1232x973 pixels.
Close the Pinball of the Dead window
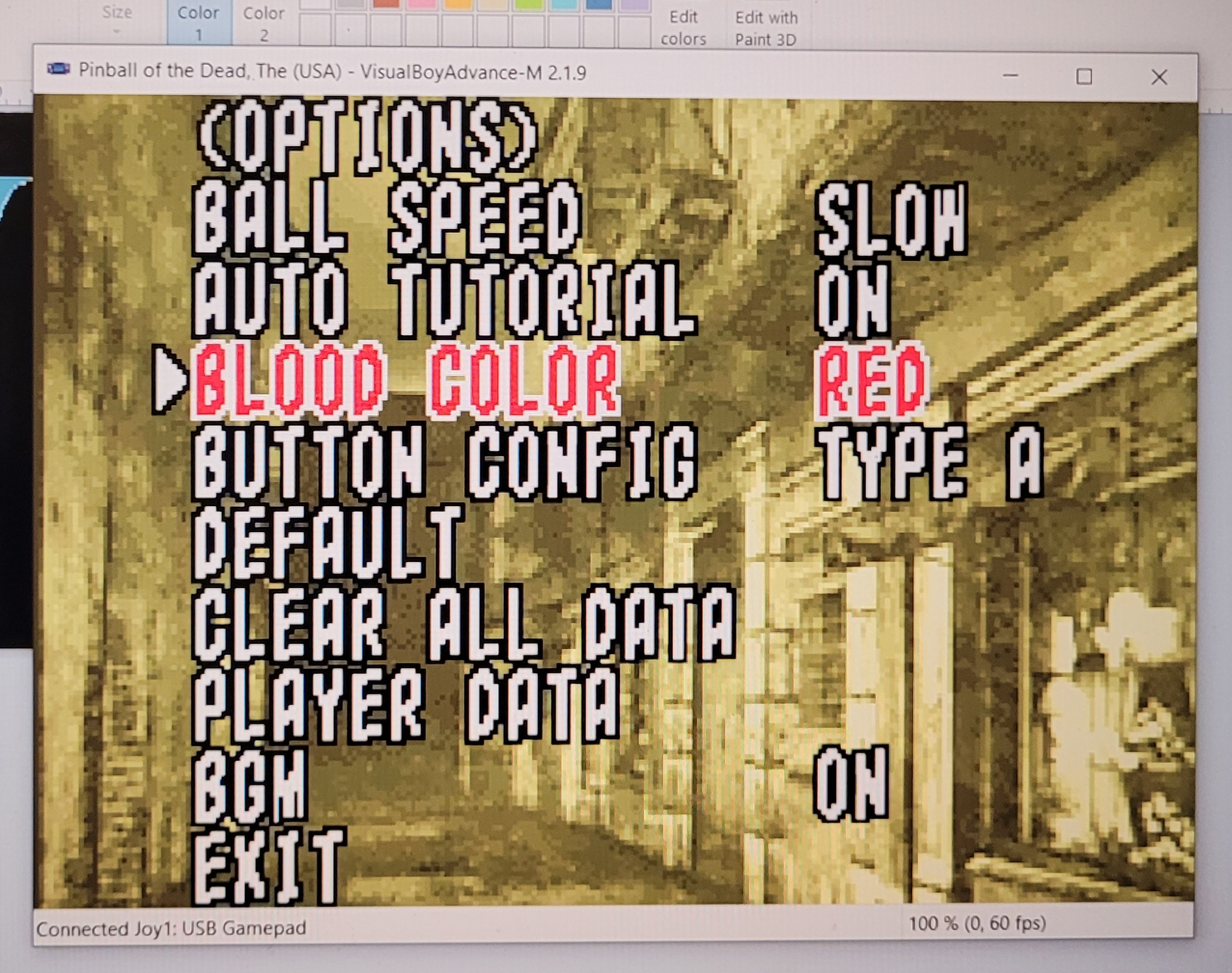pyautogui.click(x=1159, y=77)
